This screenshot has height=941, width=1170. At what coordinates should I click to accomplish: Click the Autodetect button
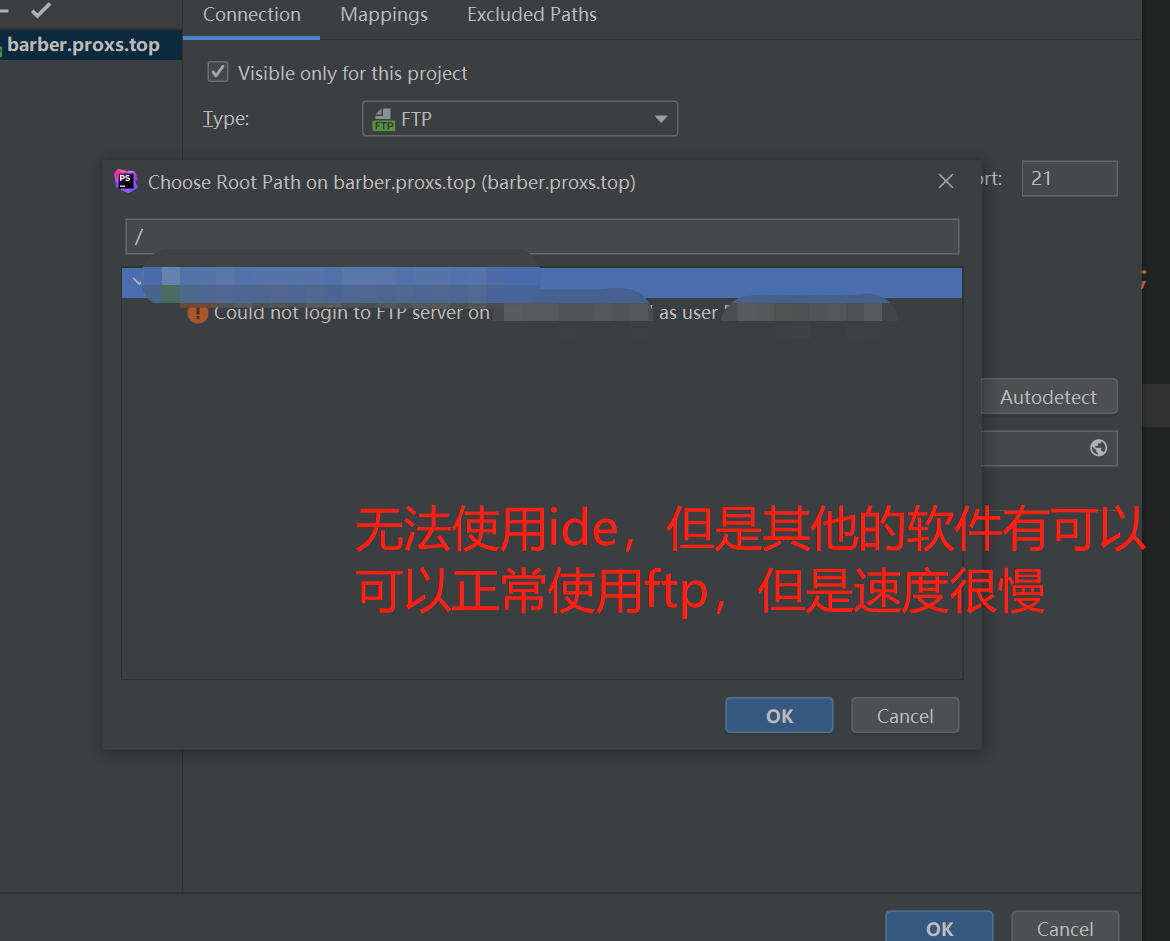pyautogui.click(x=1048, y=396)
